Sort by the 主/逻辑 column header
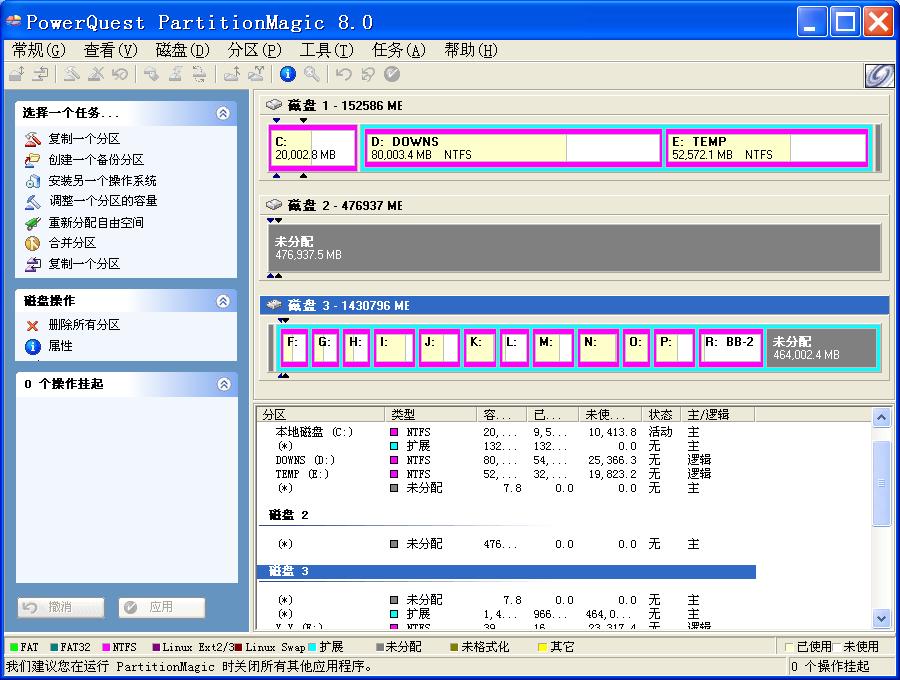Image resolution: width=900 pixels, height=680 pixels. point(717,414)
